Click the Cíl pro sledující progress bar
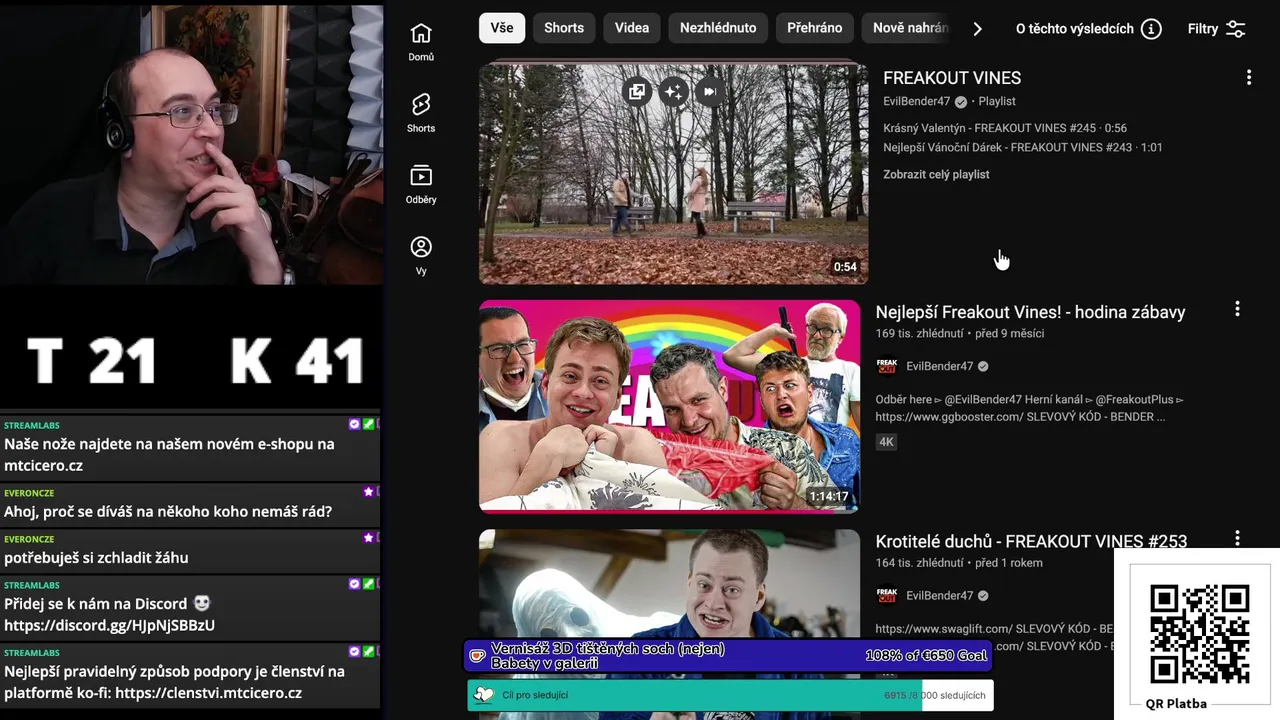 730,695
